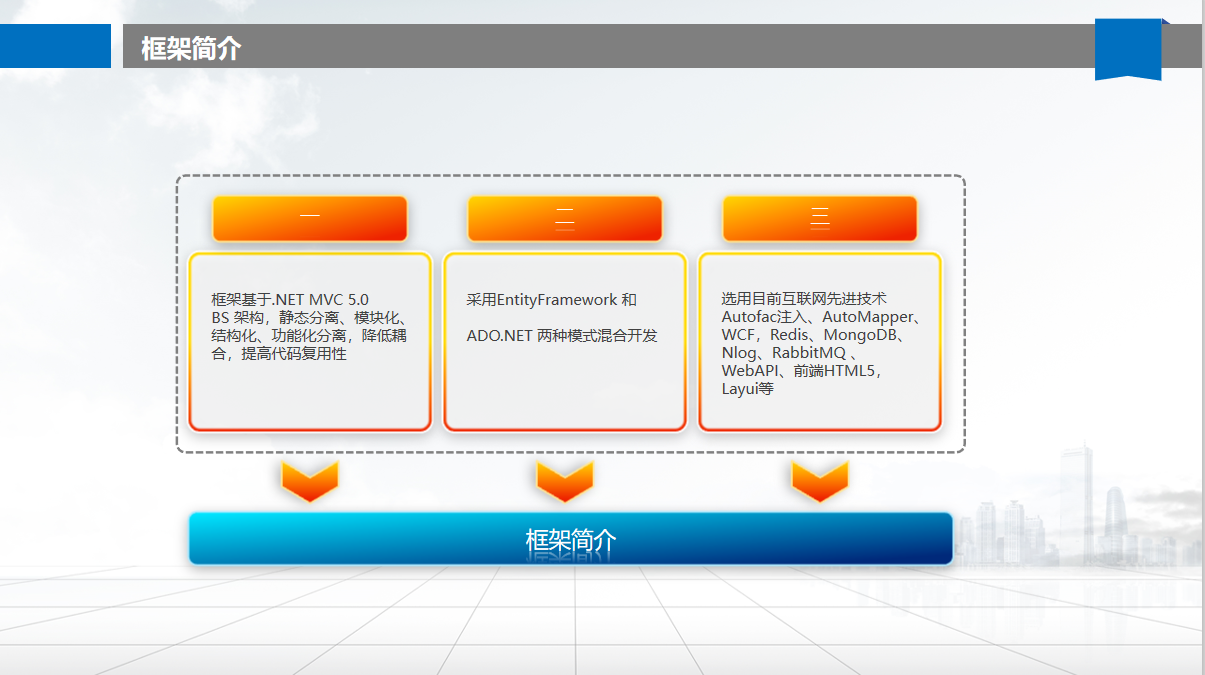Click the 框架简介 title in gray header
This screenshot has height=675, width=1205.
(x=191, y=47)
